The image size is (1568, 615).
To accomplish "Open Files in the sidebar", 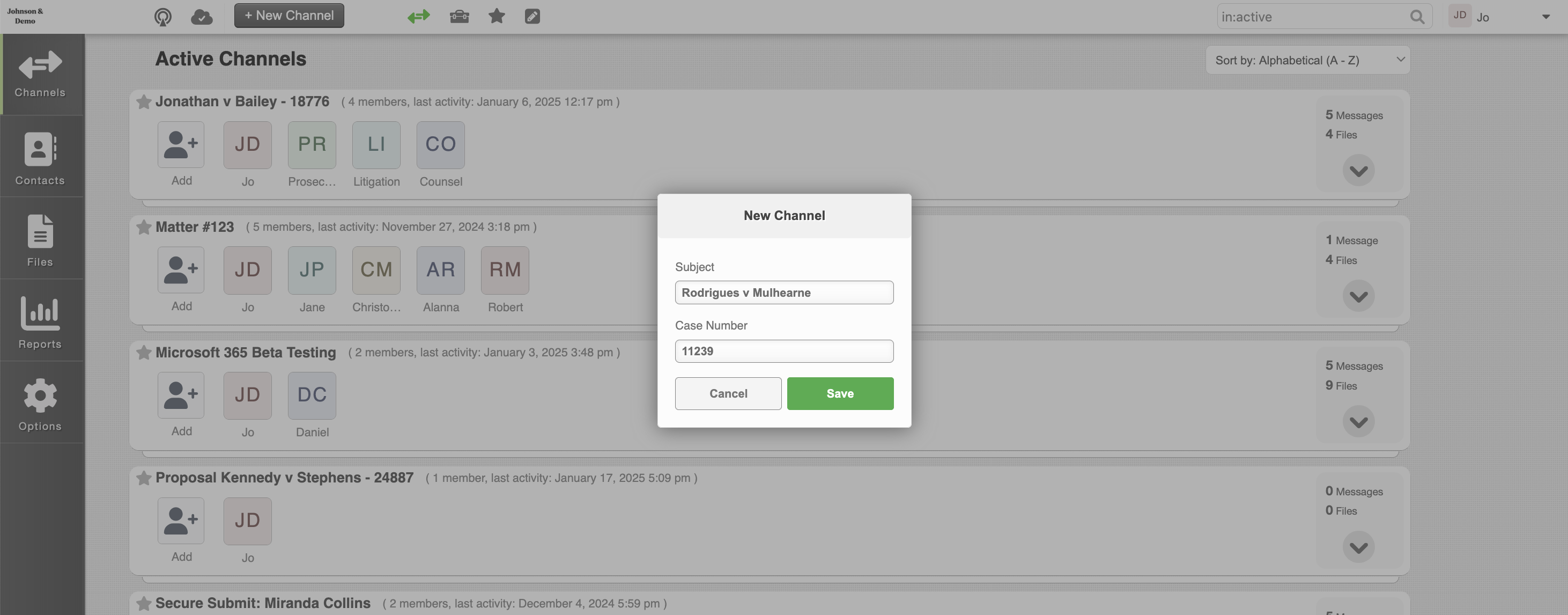I will (x=40, y=239).
